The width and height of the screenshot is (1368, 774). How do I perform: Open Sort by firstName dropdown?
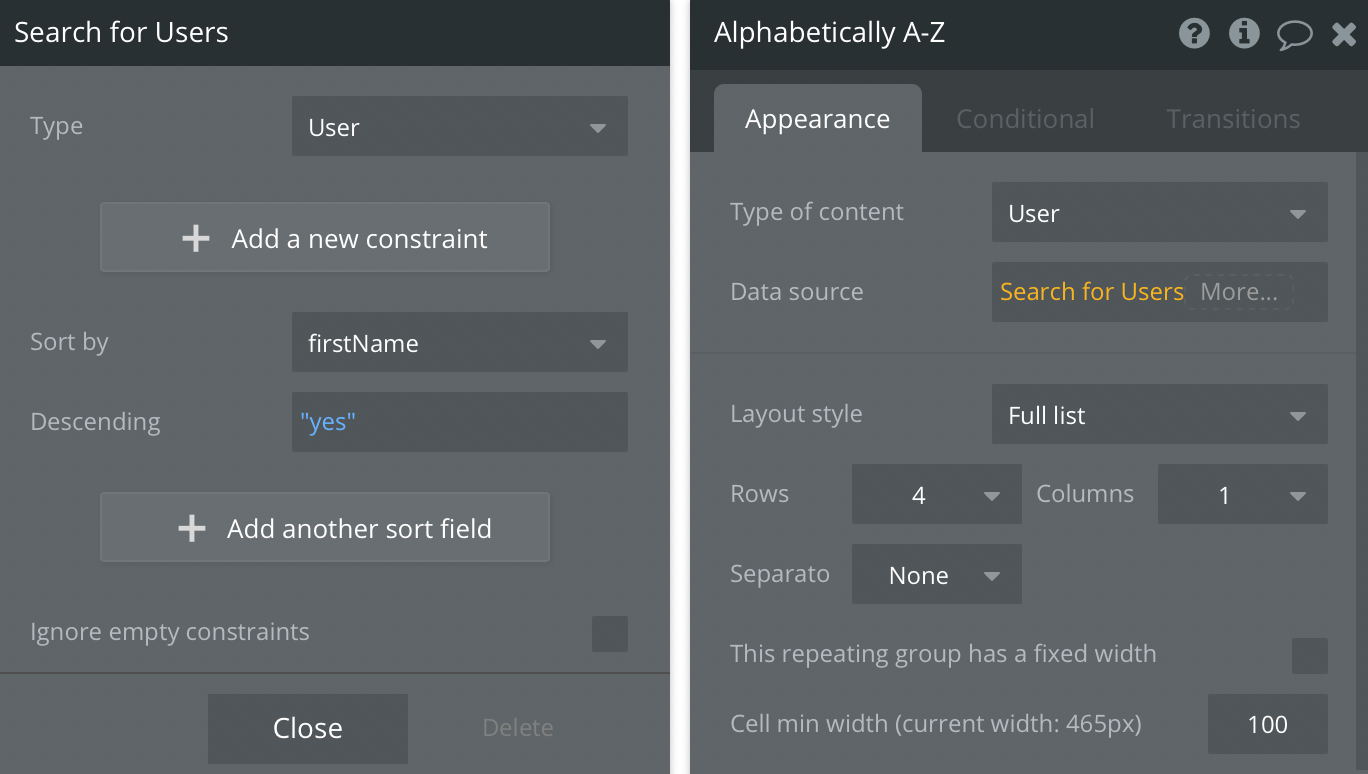pos(460,342)
